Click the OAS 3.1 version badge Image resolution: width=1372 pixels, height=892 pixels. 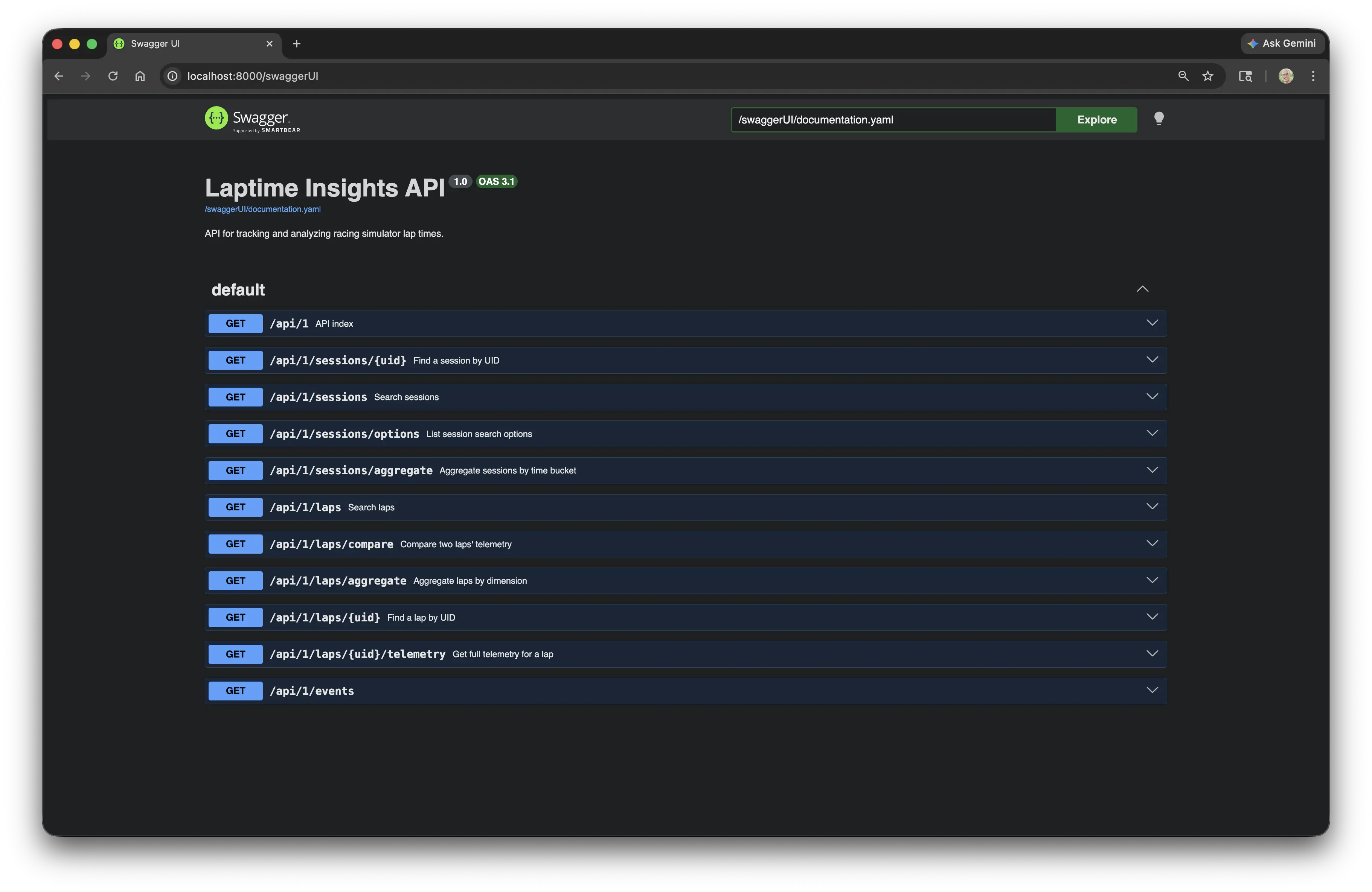coord(496,181)
